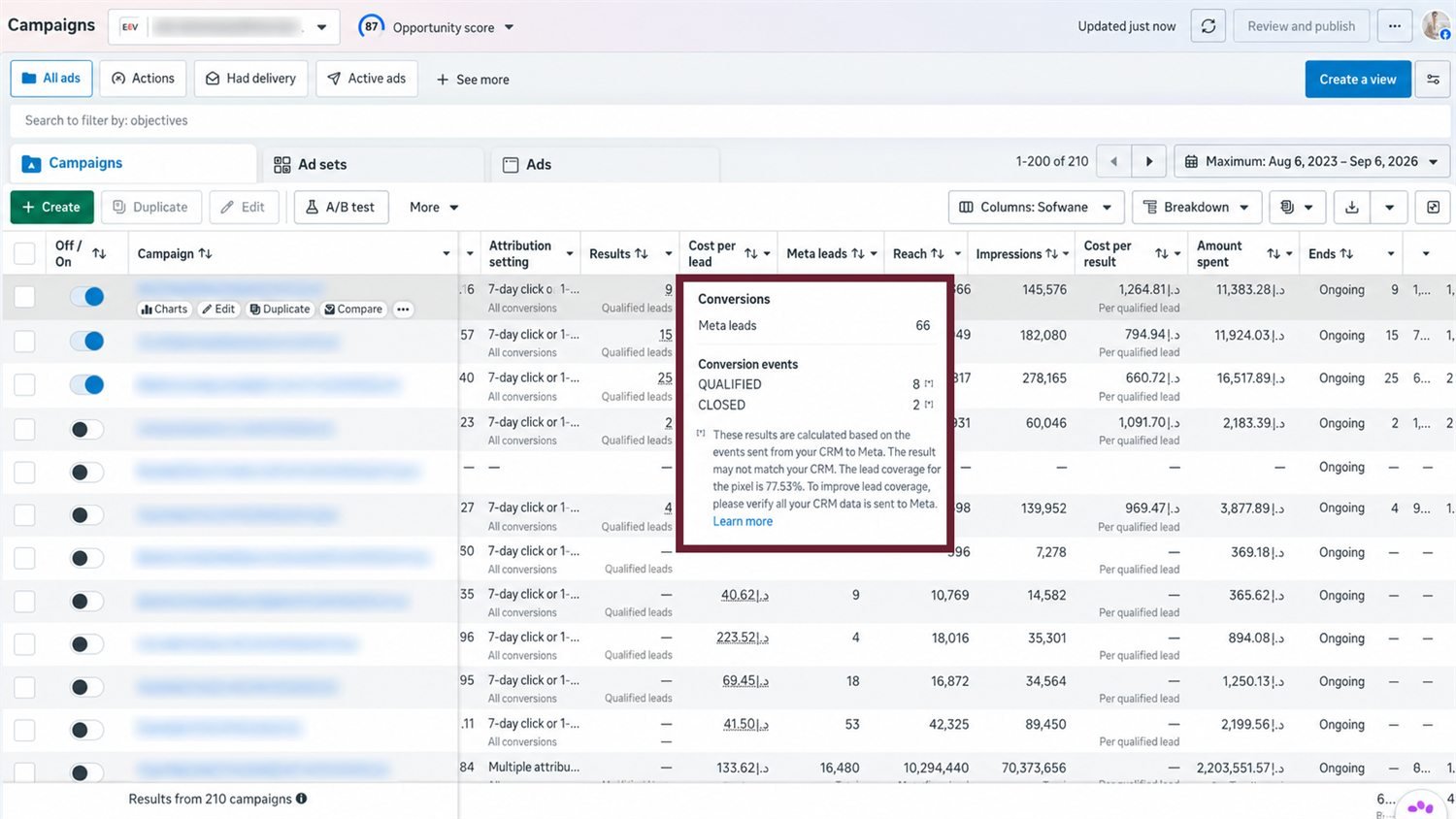Go to next page of campaigns
Screen dimensions: 1456x819
tap(1149, 161)
